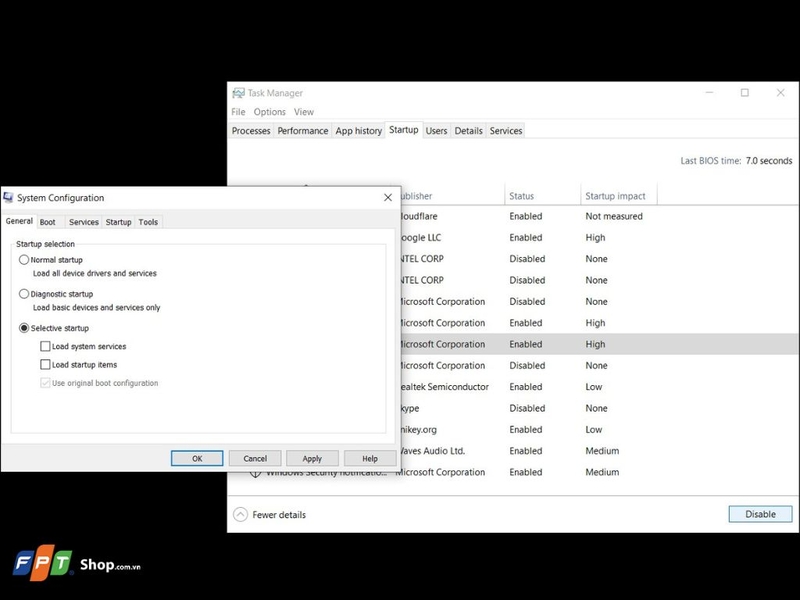Close the Task Manager window
800x600 pixels.
pyautogui.click(x=781, y=93)
